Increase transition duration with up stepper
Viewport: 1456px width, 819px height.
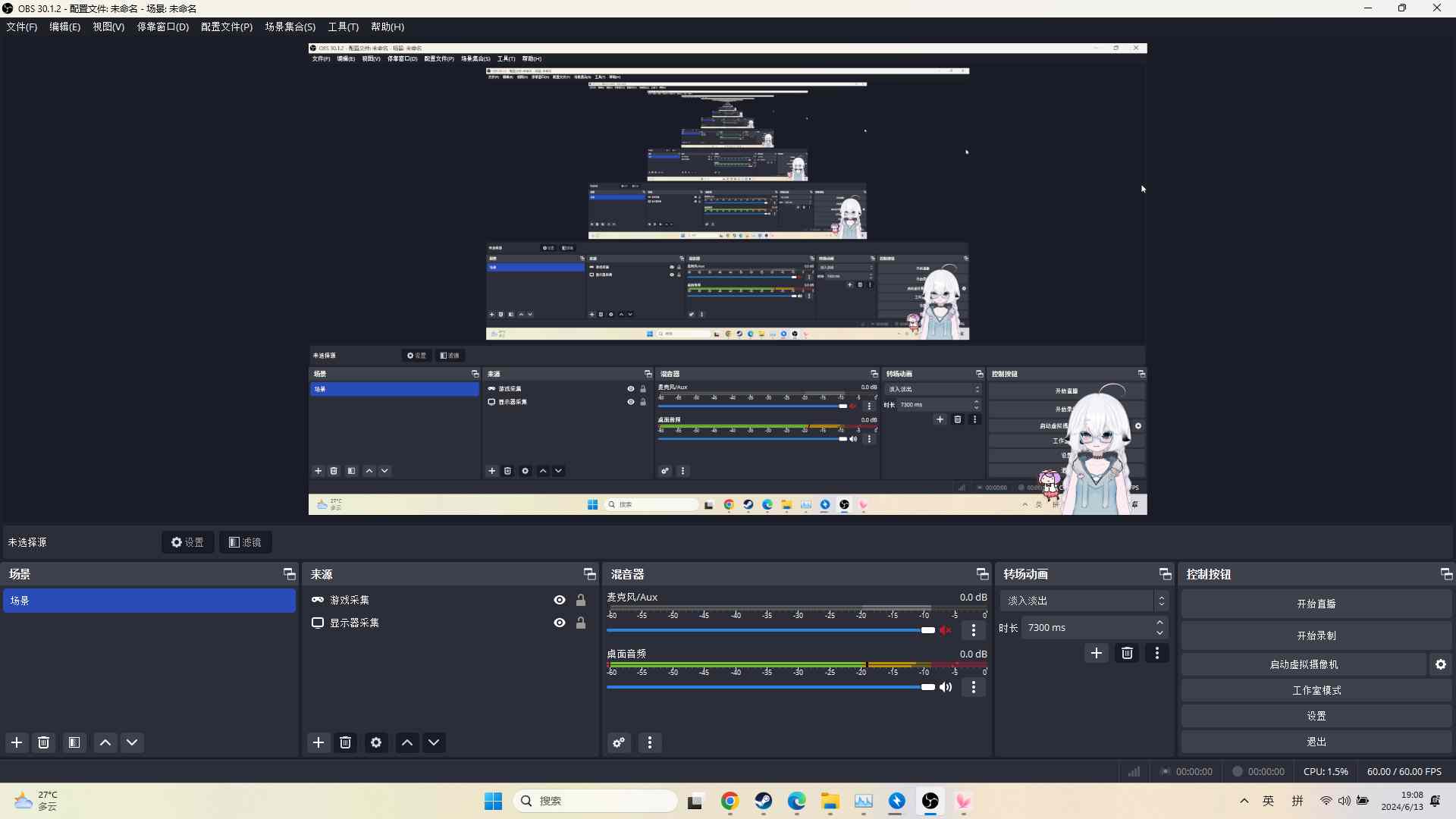click(1159, 622)
